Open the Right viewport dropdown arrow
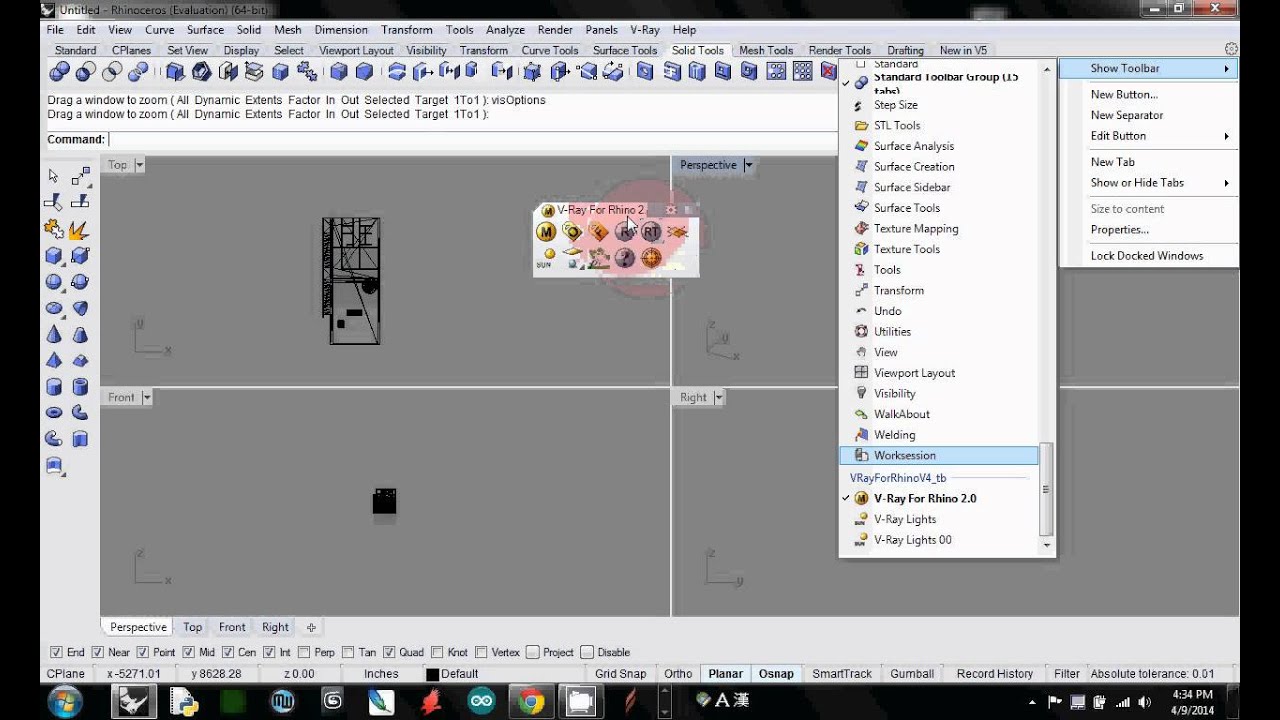The height and width of the screenshot is (720, 1280). (717, 397)
